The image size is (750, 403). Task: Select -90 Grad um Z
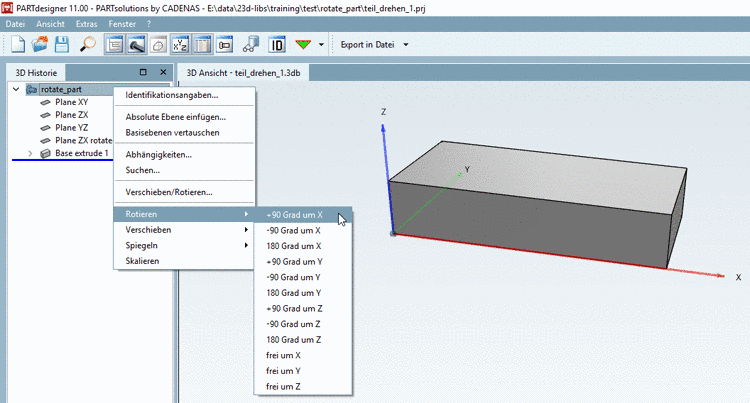[x=303, y=324]
